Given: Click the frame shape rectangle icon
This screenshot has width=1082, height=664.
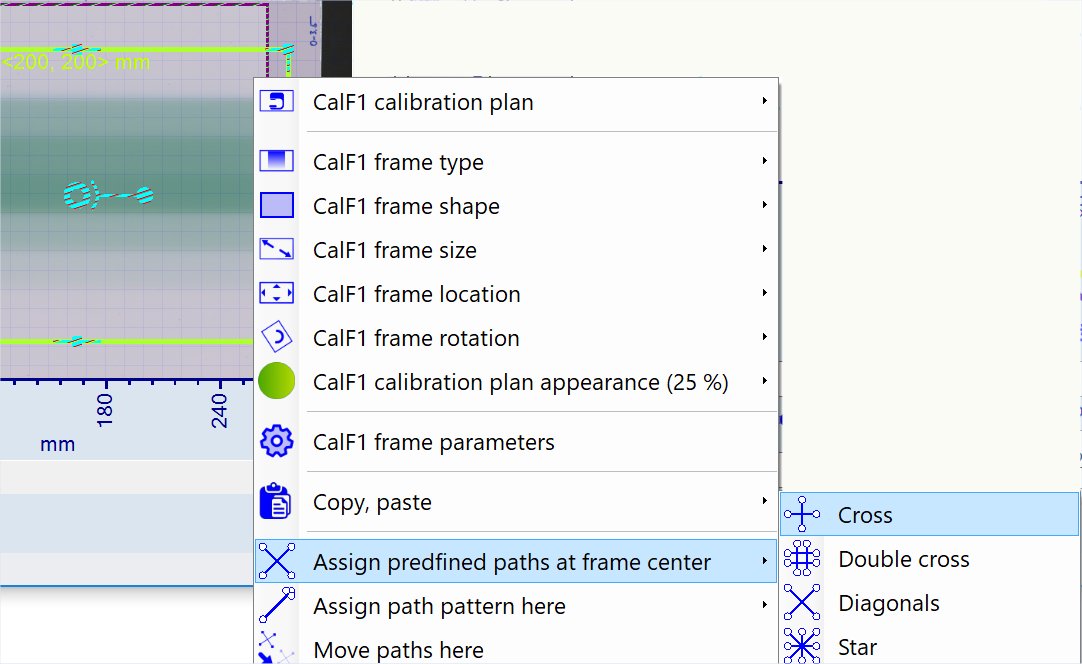Looking at the screenshot, I should (276, 206).
